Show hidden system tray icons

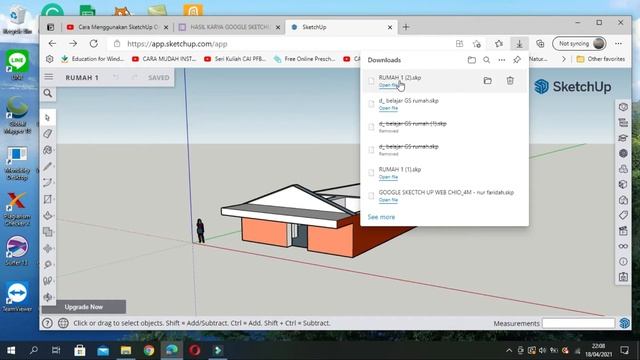(x=509, y=350)
